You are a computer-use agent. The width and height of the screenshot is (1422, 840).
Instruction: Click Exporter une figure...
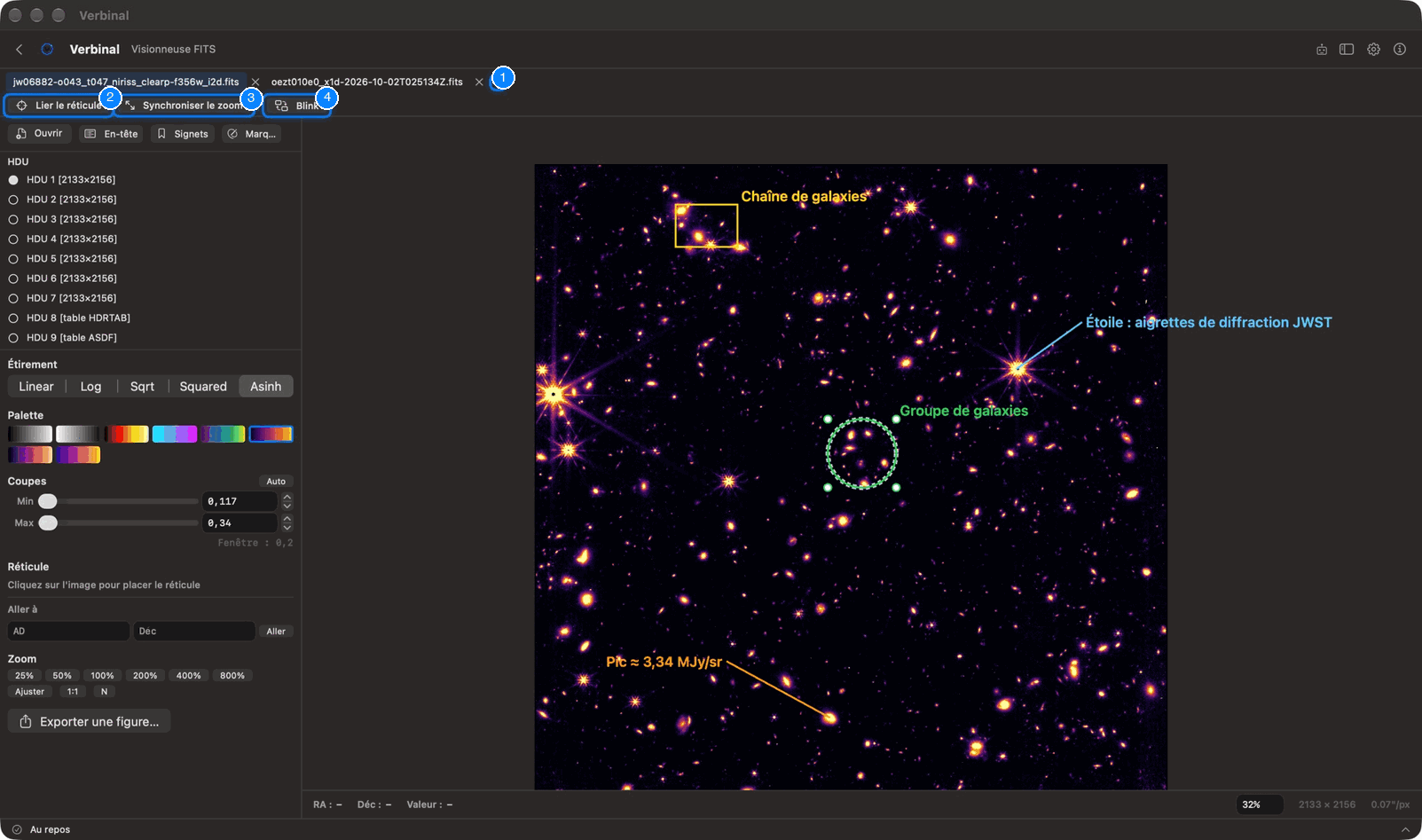[x=89, y=722]
